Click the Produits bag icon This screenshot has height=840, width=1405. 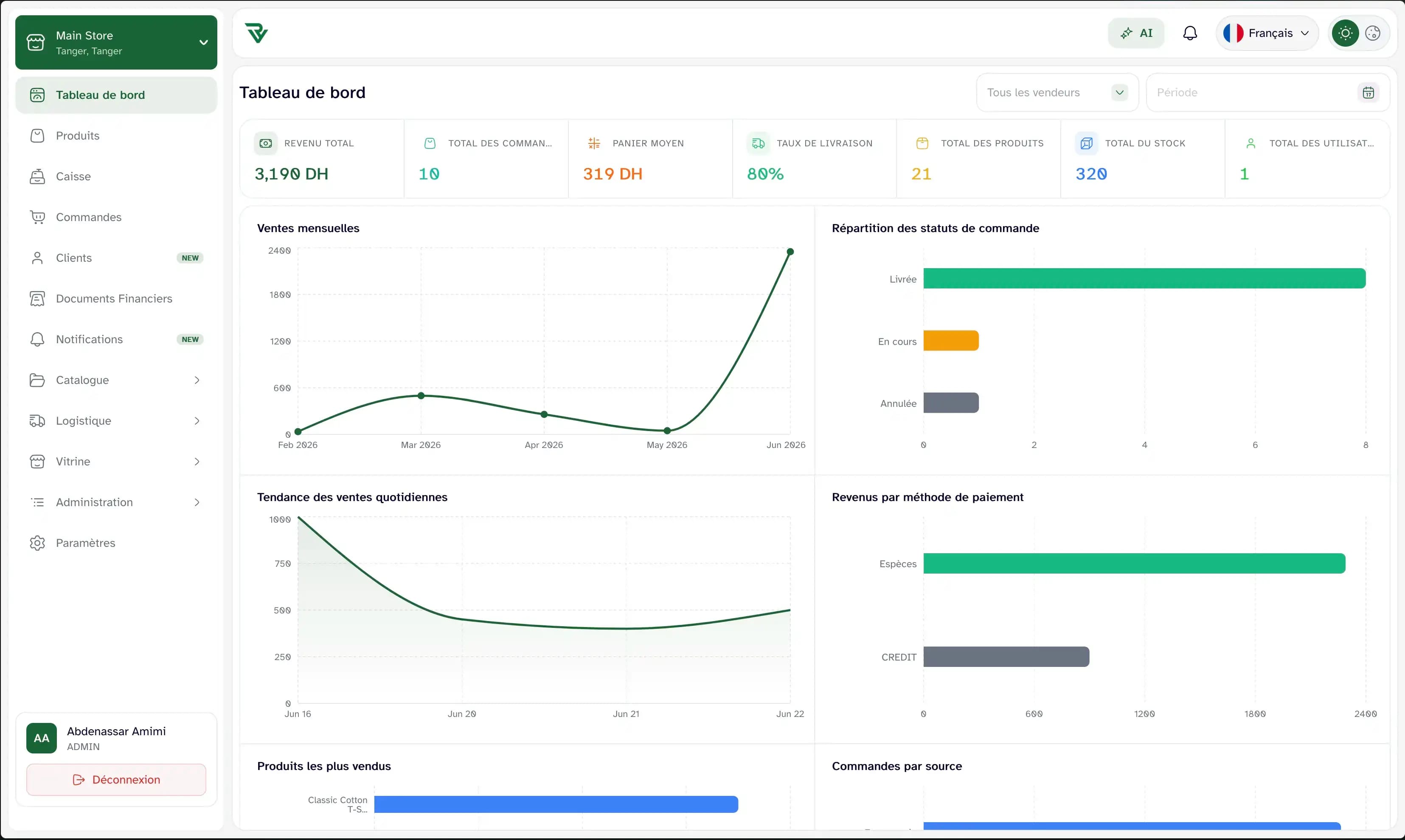37,136
